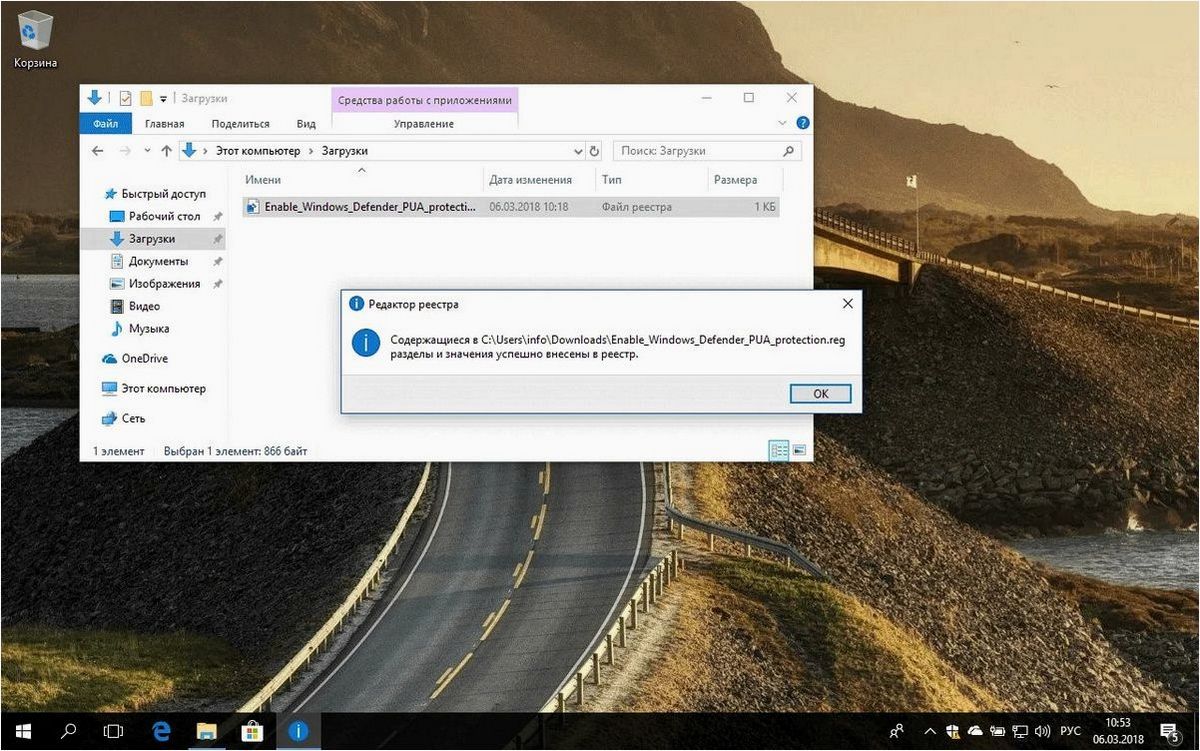Image resolution: width=1200 pixels, height=751 pixels.
Task: Select Загрузки in the navigation pane
Action: point(151,239)
